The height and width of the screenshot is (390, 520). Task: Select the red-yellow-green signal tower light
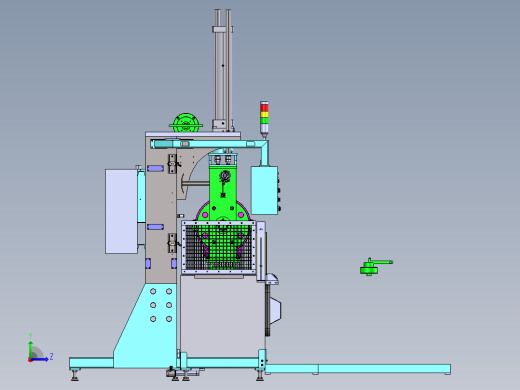[264, 120]
